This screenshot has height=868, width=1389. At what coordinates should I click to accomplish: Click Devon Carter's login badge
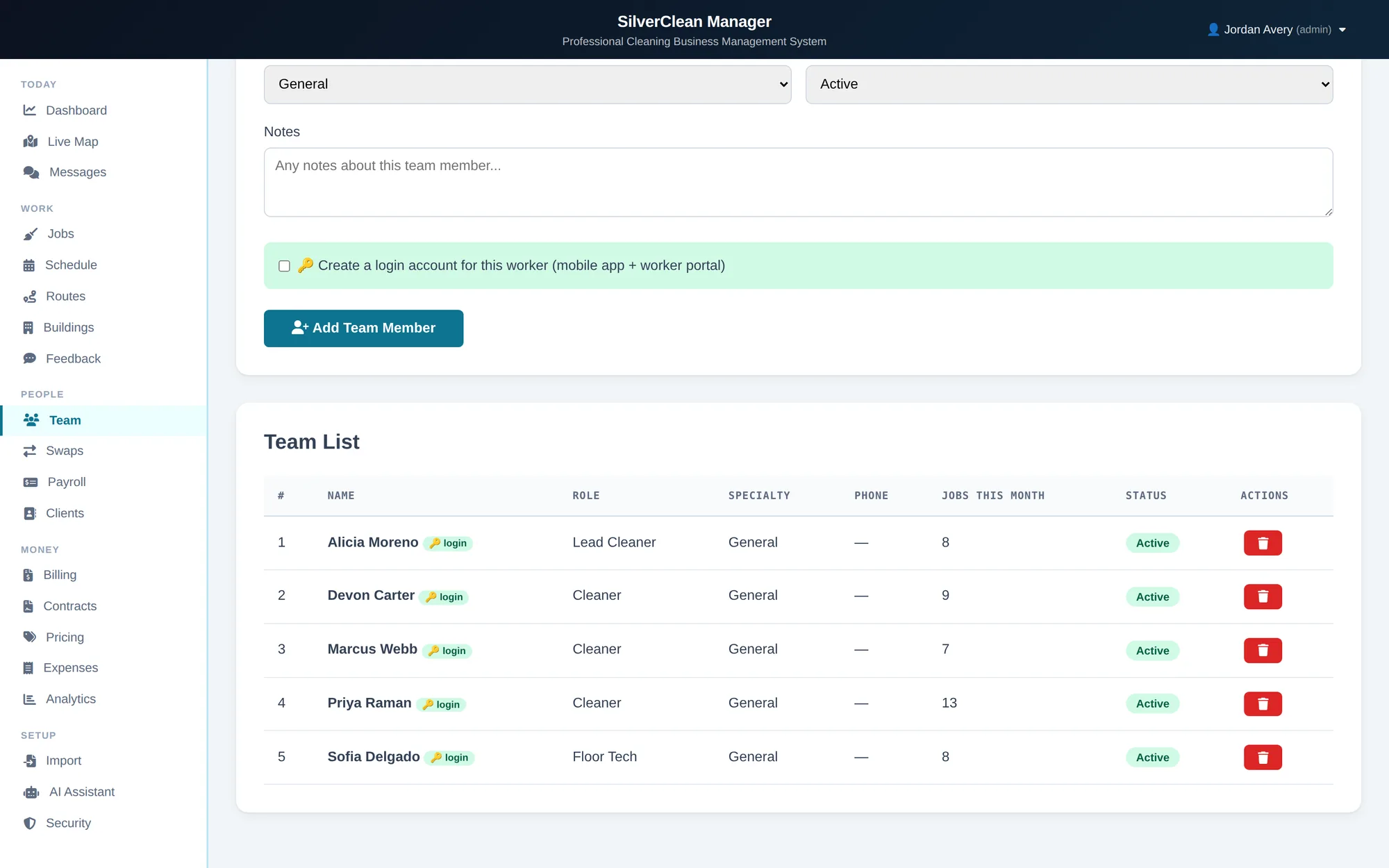point(444,597)
